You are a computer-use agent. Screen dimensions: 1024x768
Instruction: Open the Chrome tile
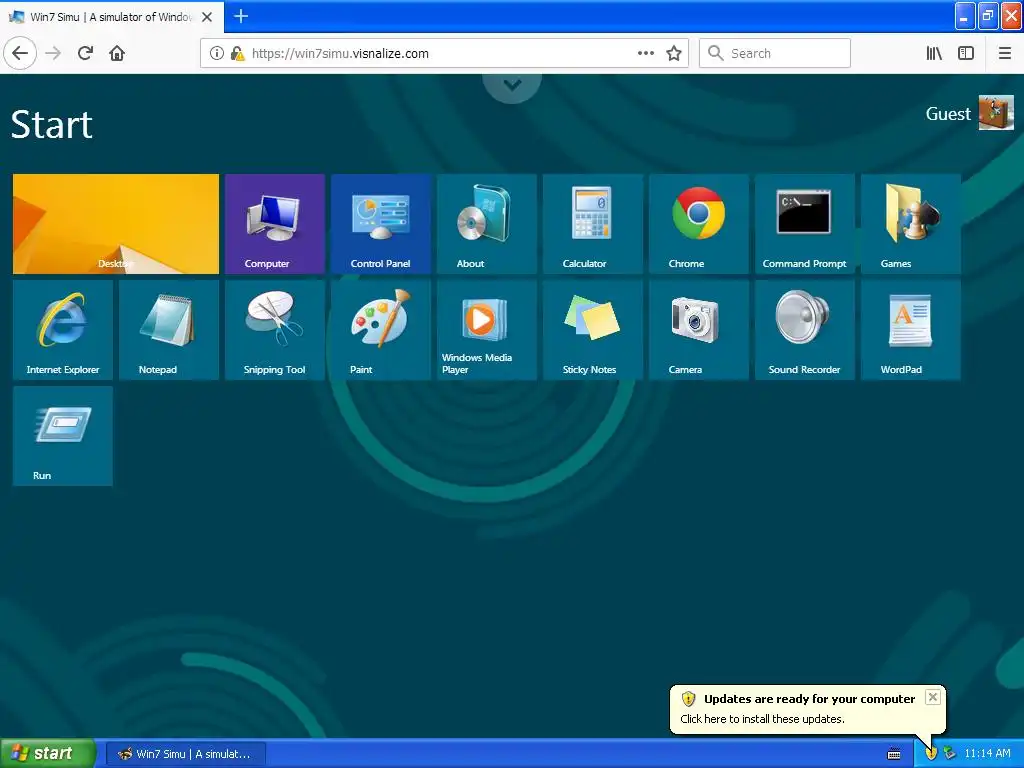[x=699, y=224]
